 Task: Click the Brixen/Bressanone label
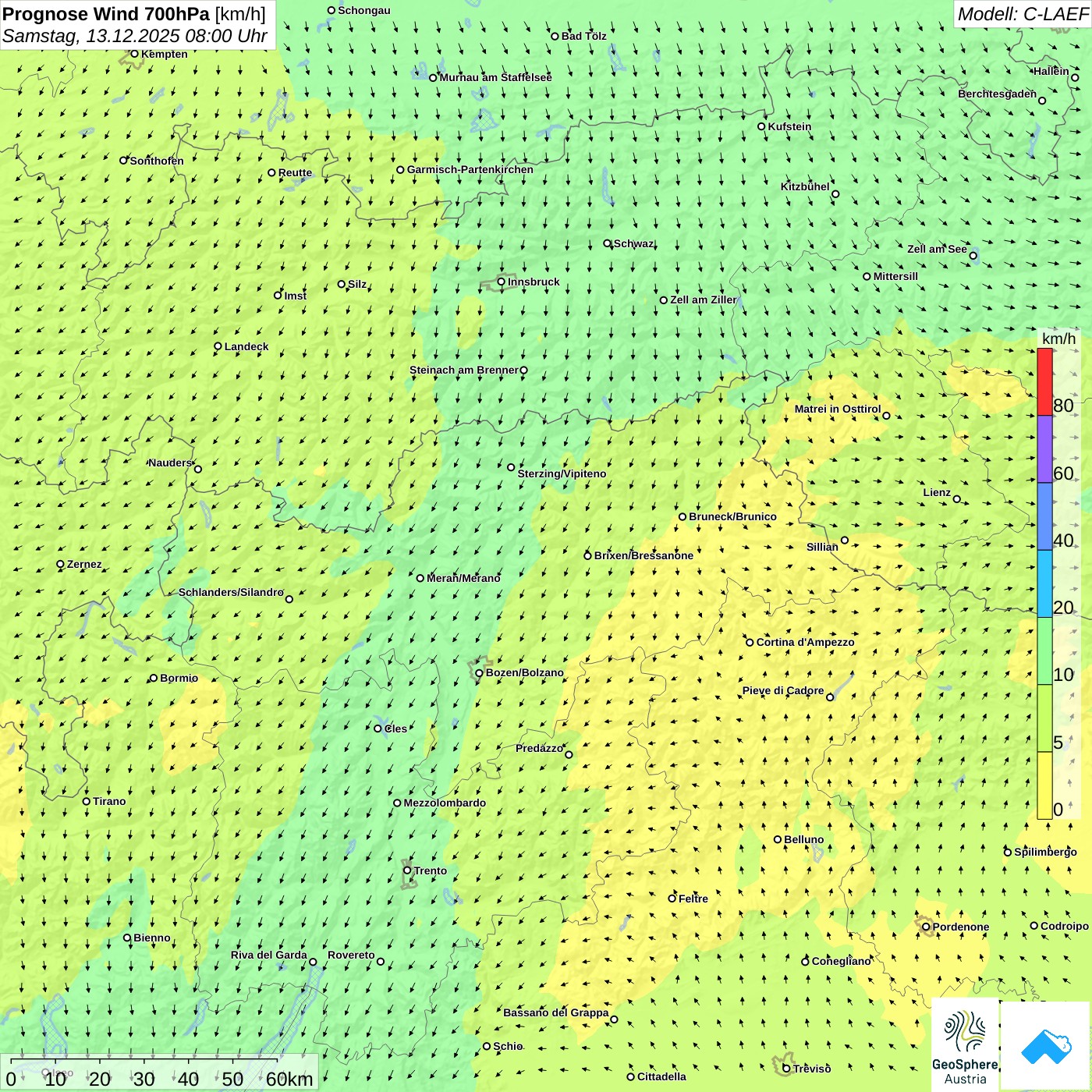(x=643, y=555)
